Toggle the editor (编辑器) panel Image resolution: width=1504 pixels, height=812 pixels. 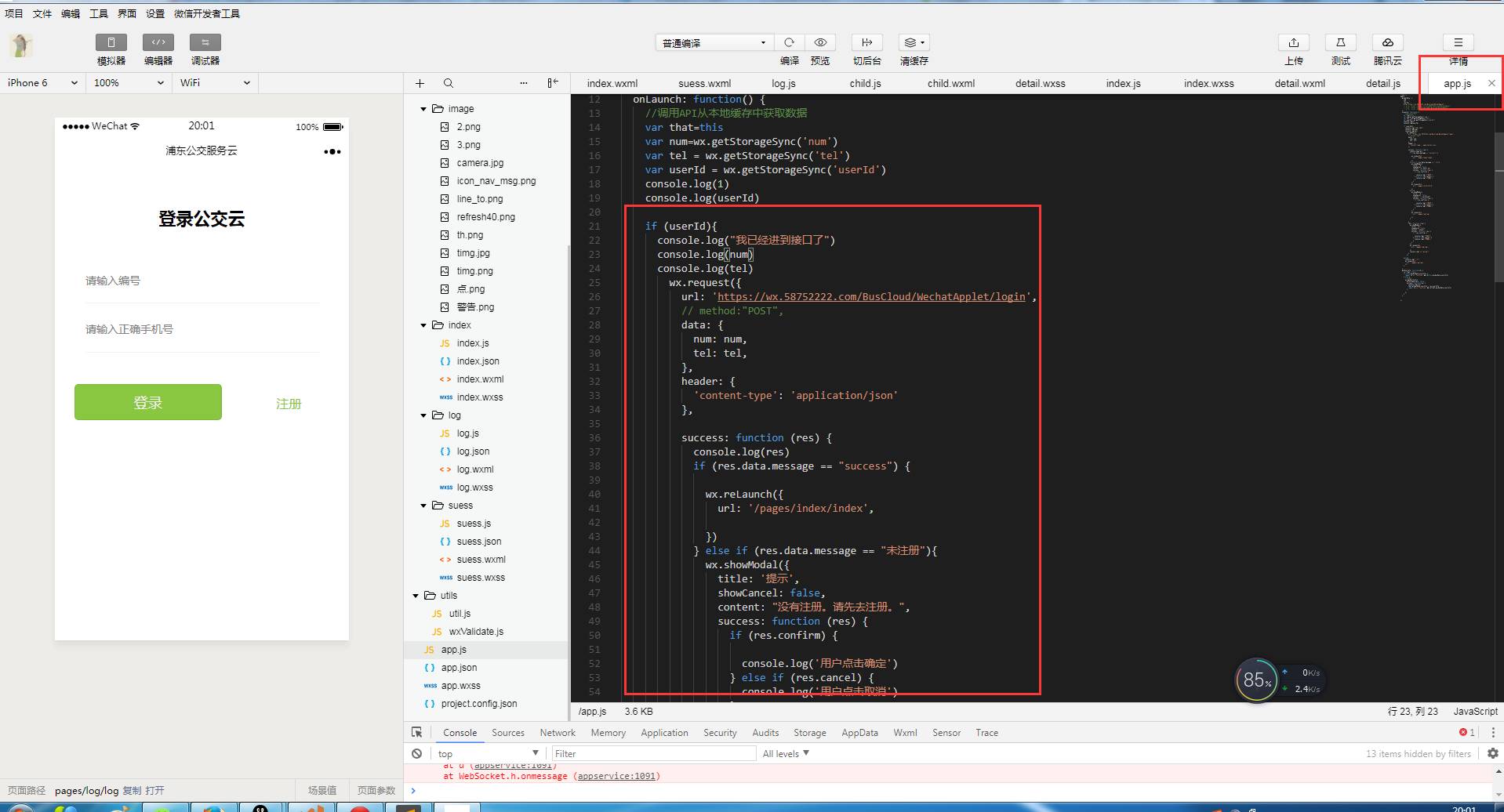pyautogui.click(x=158, y=42)
